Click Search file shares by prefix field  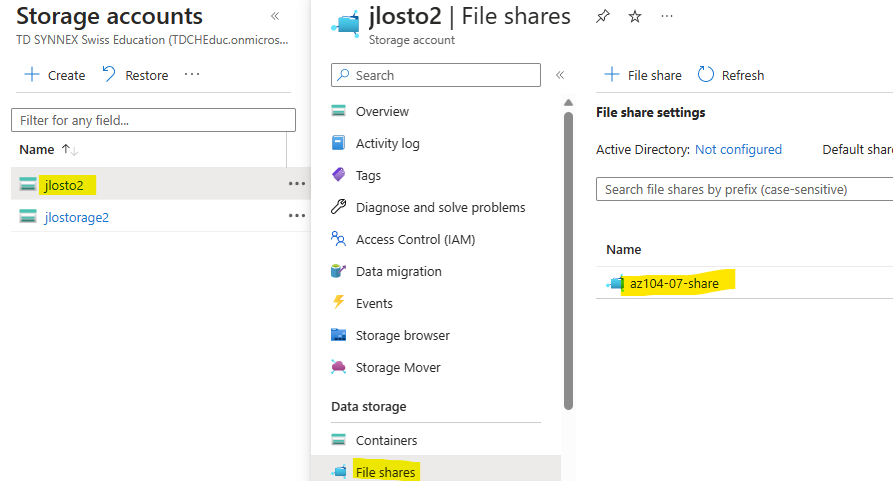[744, 189]
